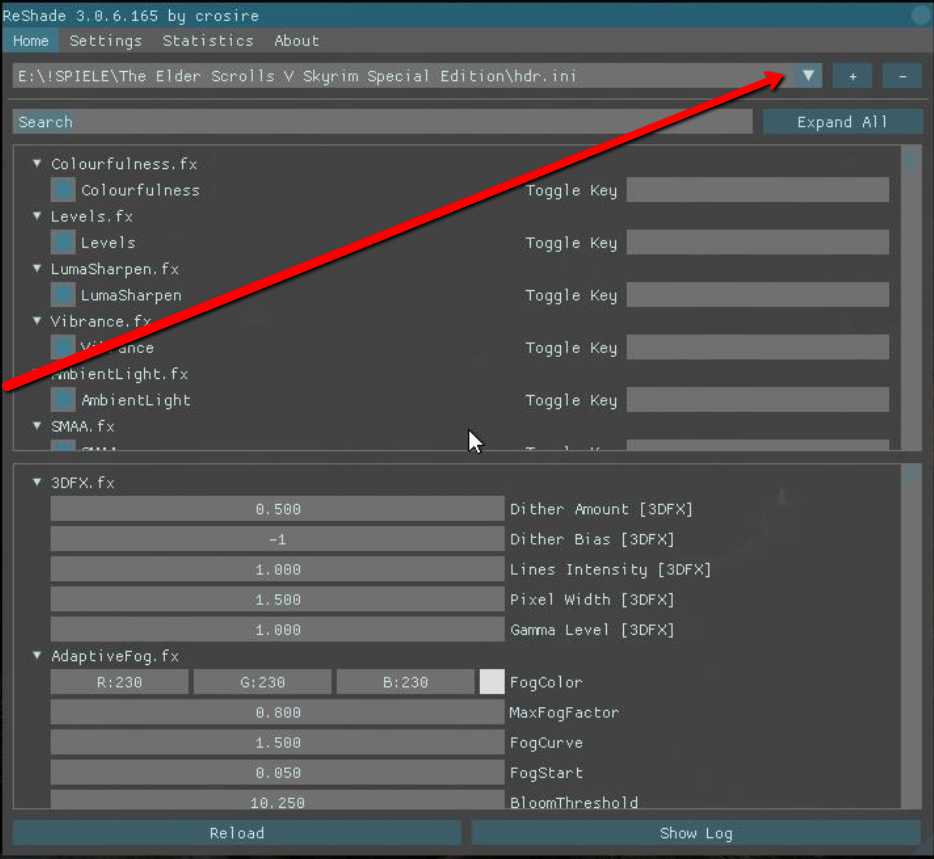Screen dimensions: 934x859
Task: Enable the AmbientLight effect checkbox
Action: (64, 400)
